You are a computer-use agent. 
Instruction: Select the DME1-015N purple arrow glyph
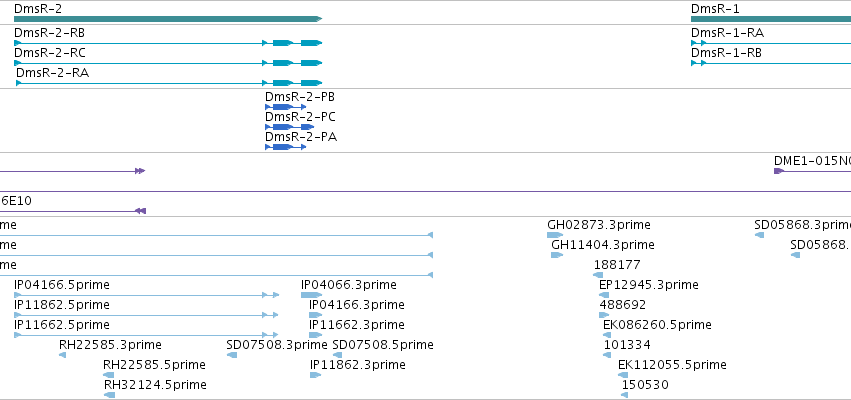779,171
